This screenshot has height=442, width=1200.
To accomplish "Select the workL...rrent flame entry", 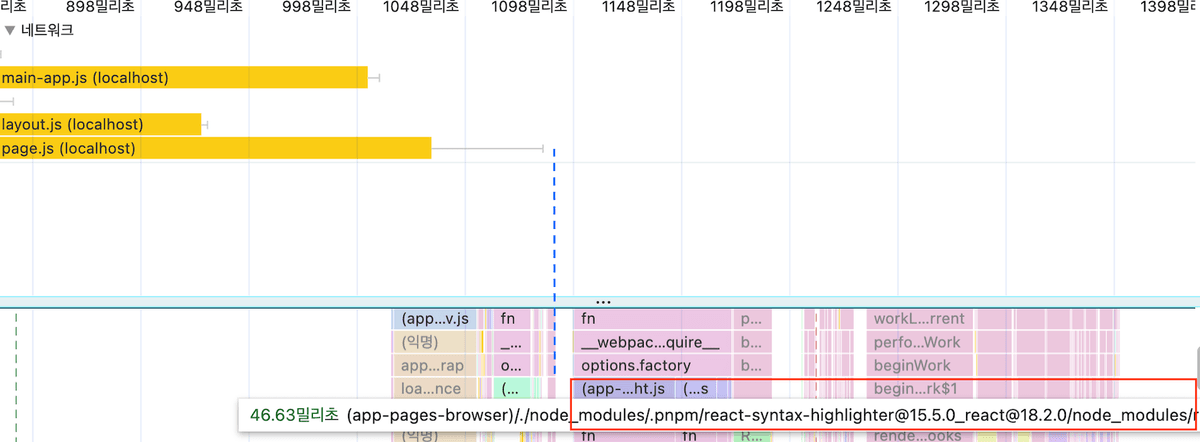I will [918, 319].
